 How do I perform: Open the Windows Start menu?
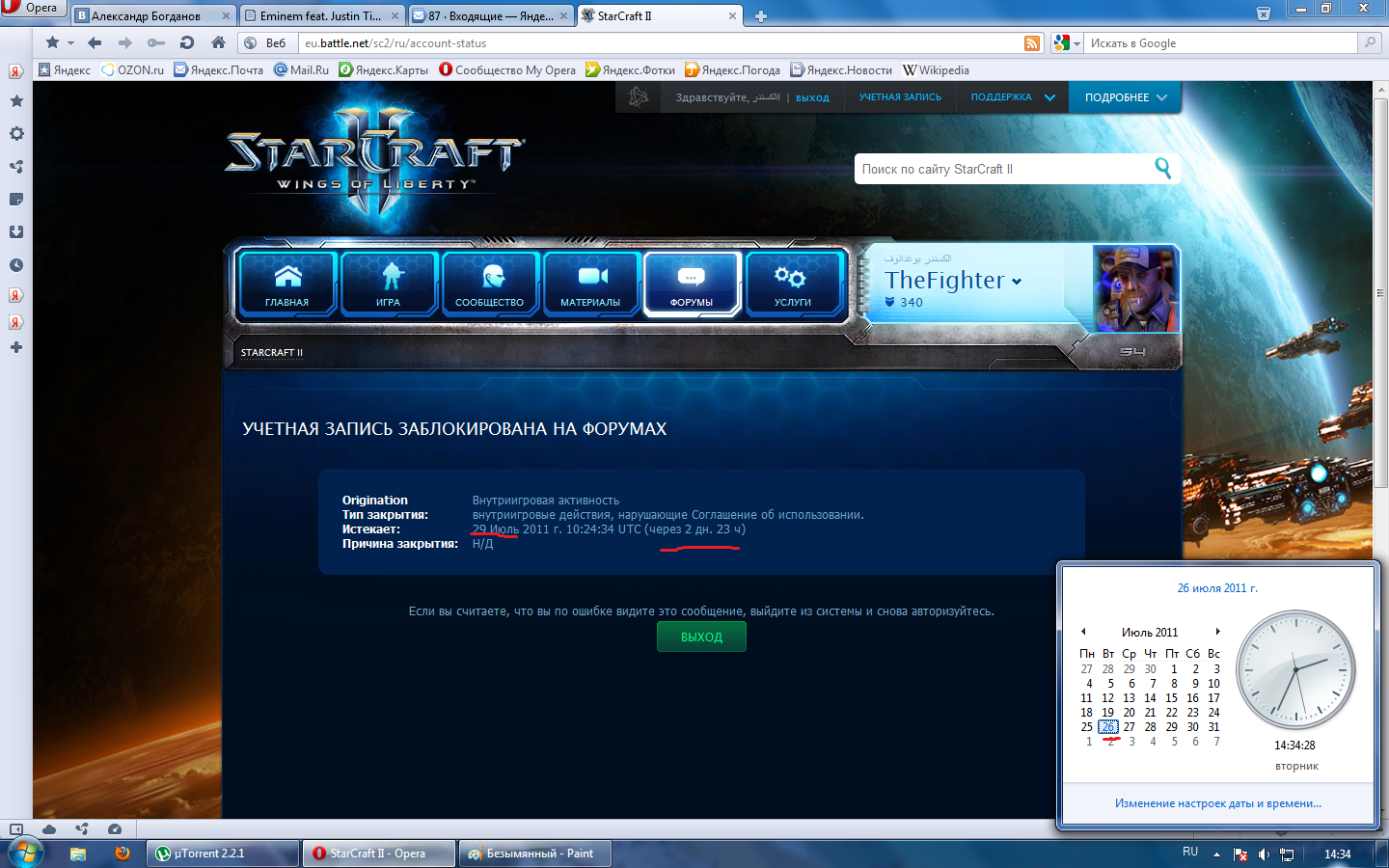26,854
